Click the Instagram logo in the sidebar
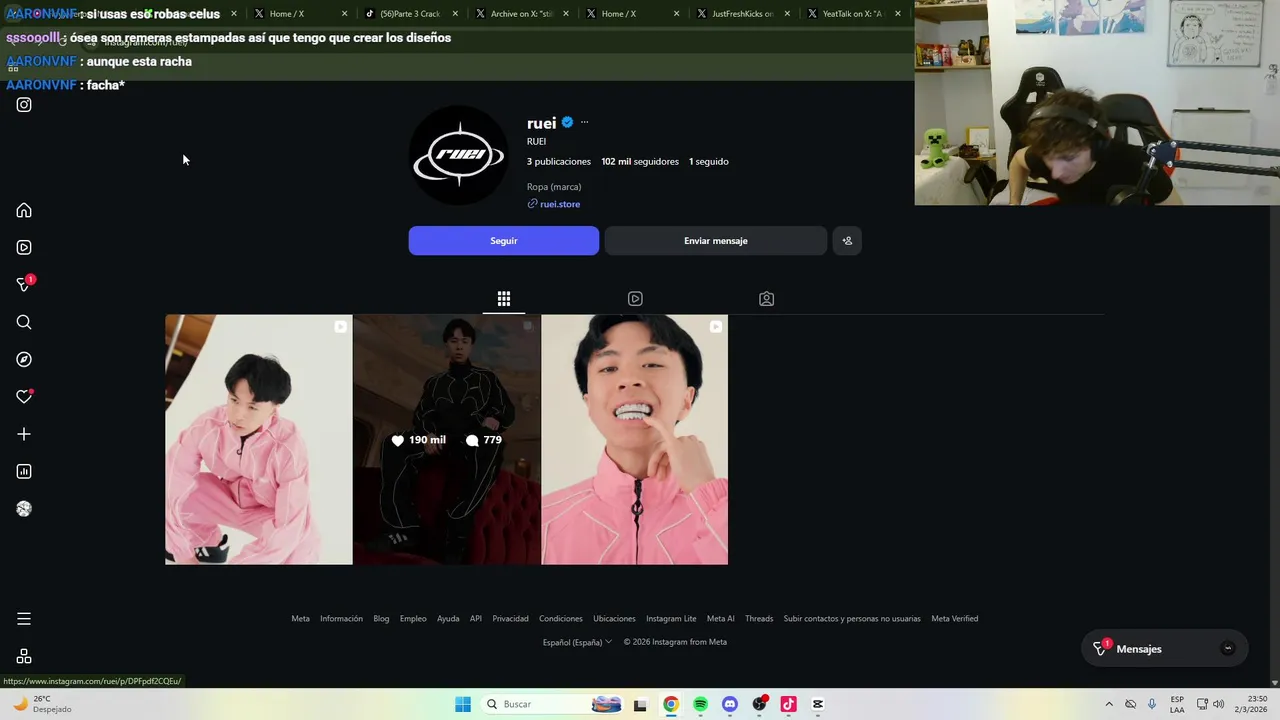This screenshot has width=1280, height=720. [x=24, y=105]
